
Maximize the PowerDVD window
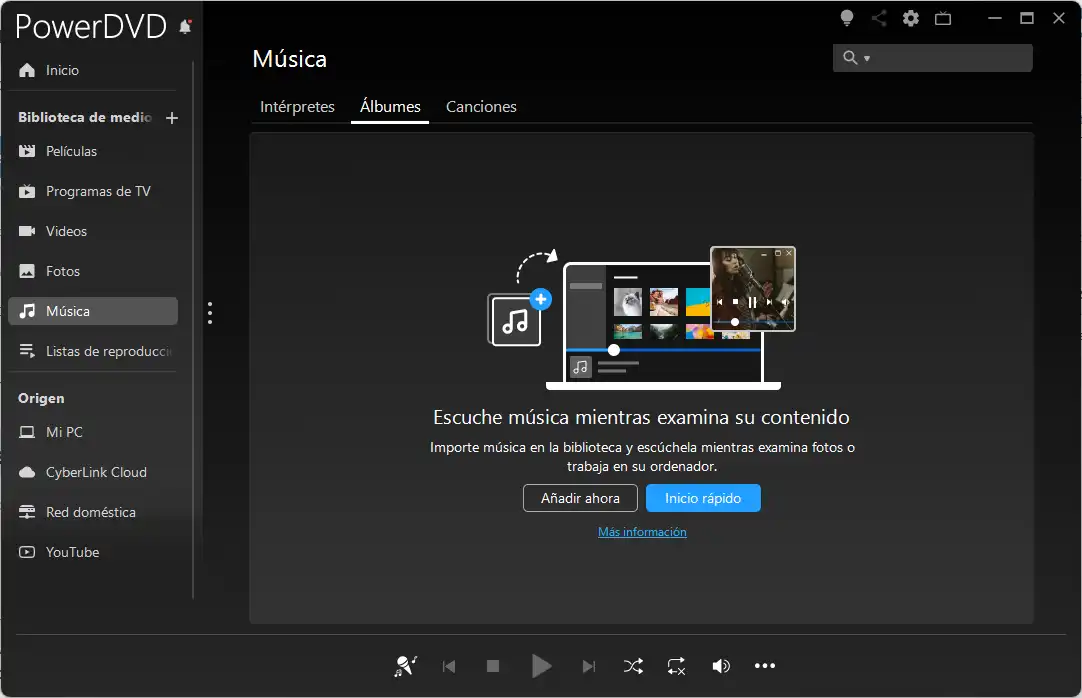click(x=1027, y=18)
